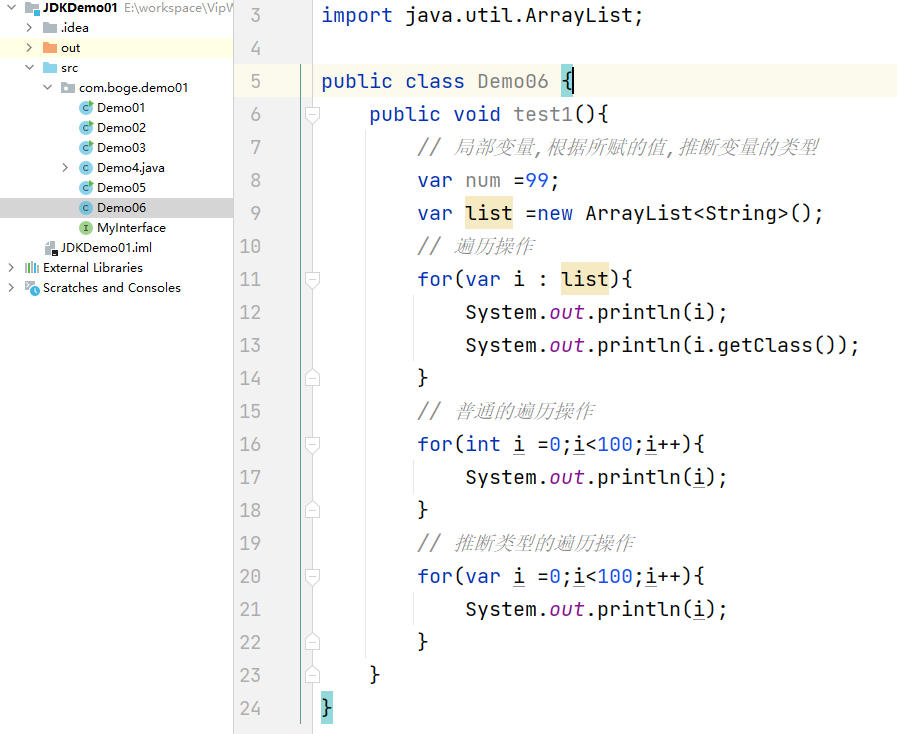Image resolution: width=897 pixels, height=734 pixels.
Task: Click the Scratches and Consoles icon
Action: coord(32,288)
